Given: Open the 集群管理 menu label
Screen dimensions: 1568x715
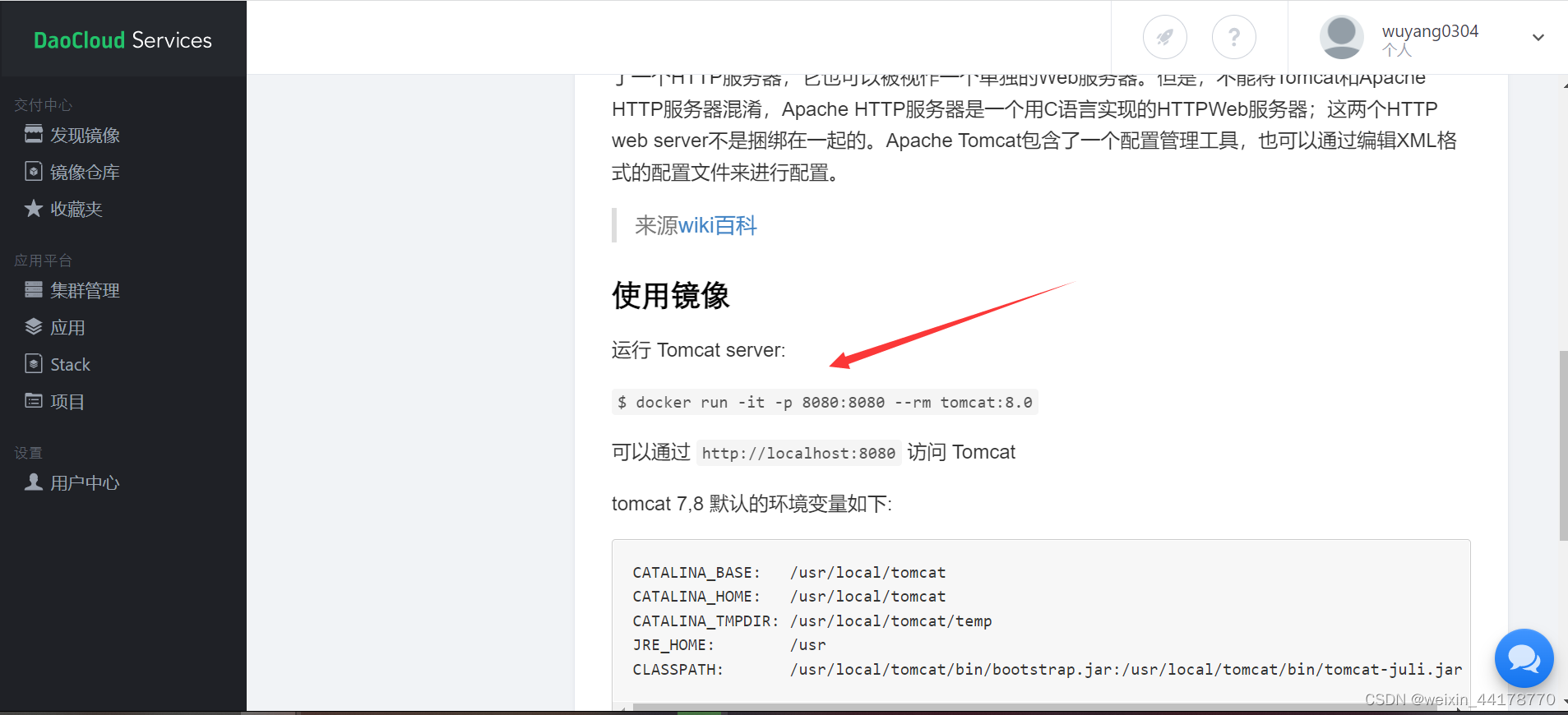Looking at the screenshot, I should pos(86,290).
